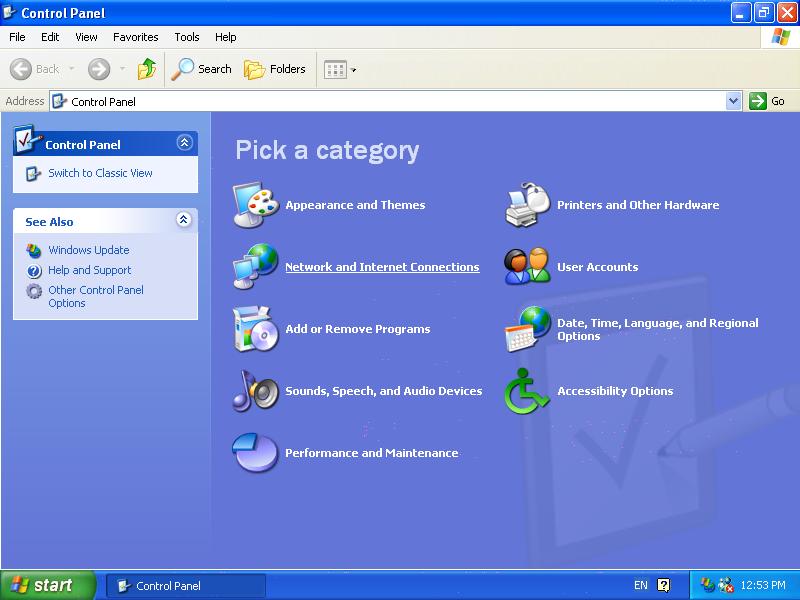
Task: Click the Search magnifier toolbar button
Action: coord(202,69)
